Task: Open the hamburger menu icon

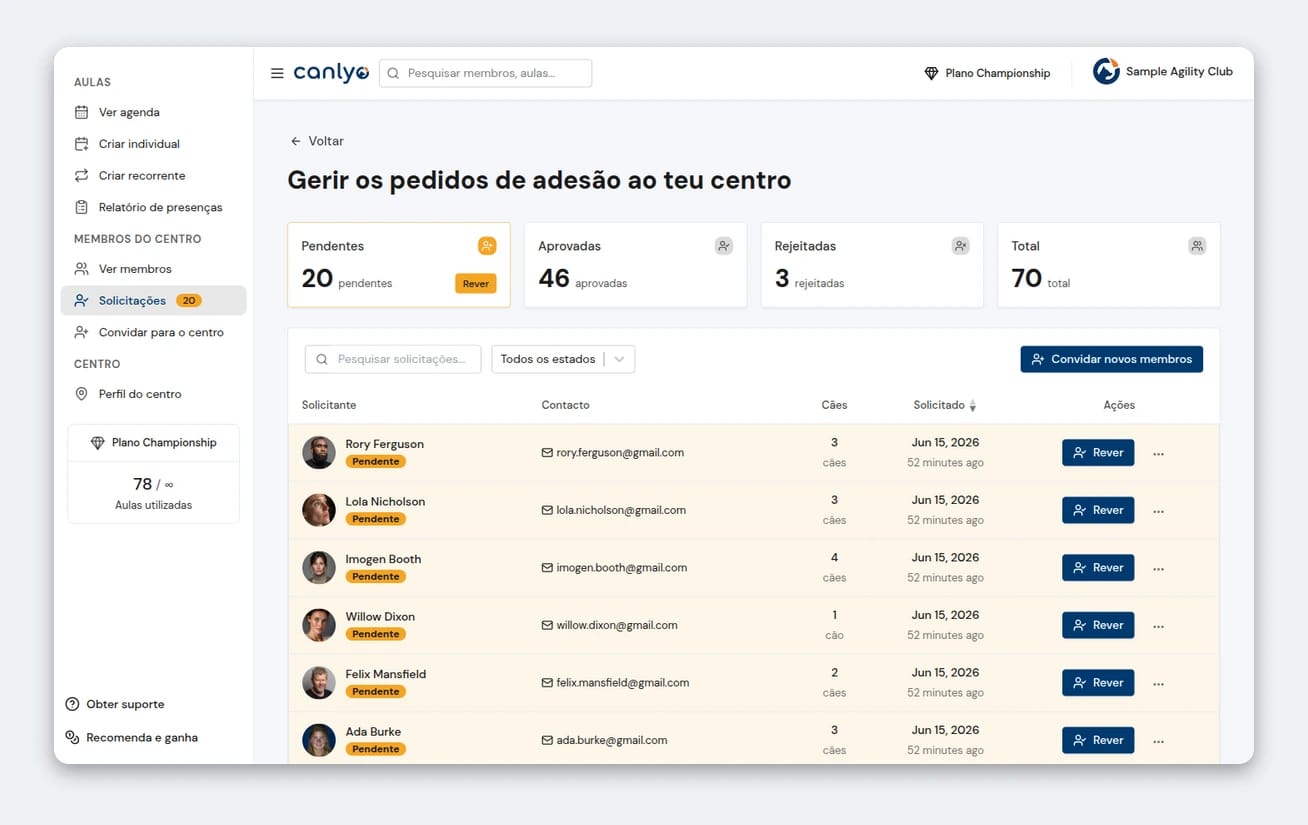Action: point(277,73)
